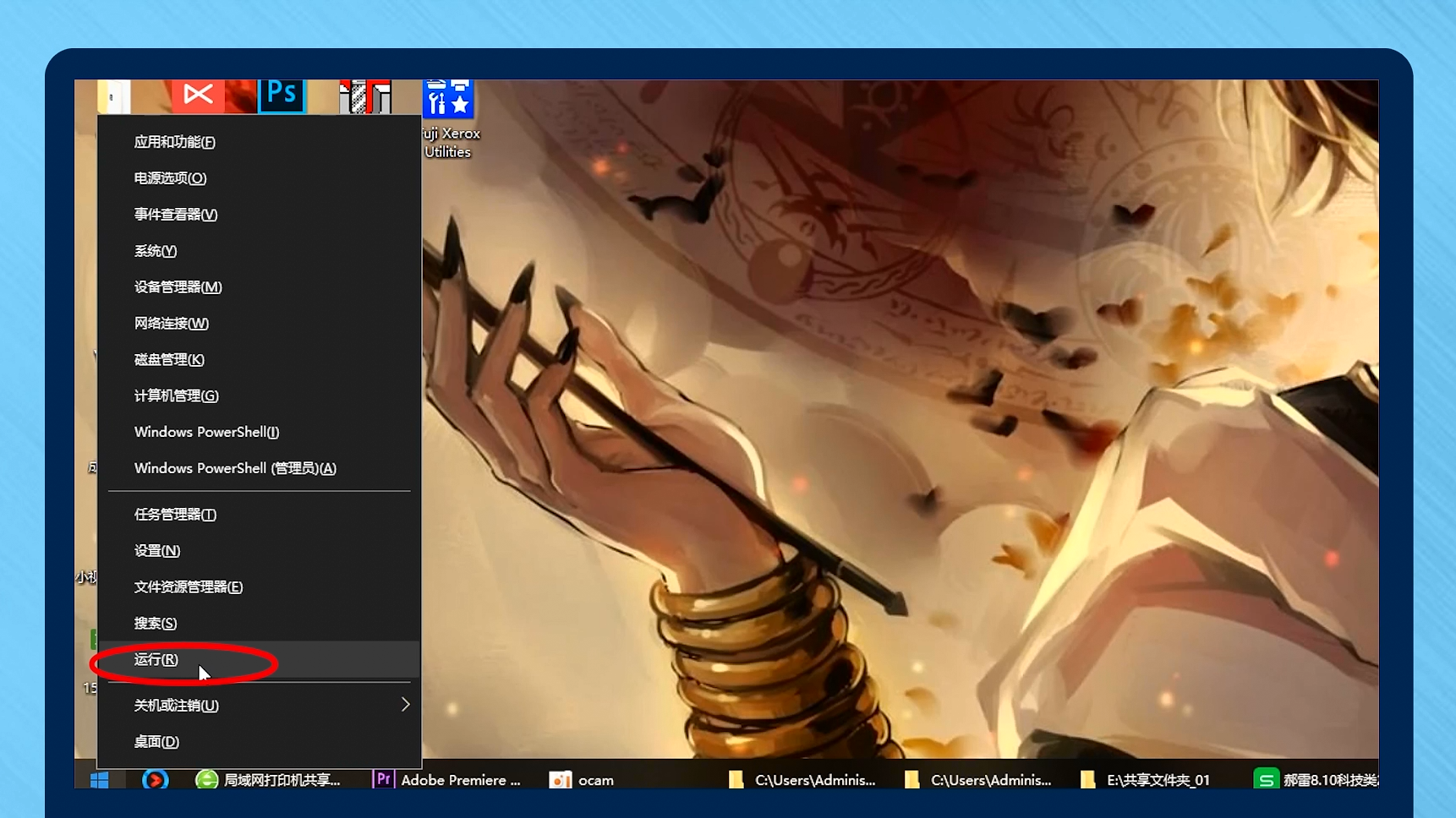The image size is (1456, 818).
Task: Open the Photoshop desktop icon
Action: [281, 95]
